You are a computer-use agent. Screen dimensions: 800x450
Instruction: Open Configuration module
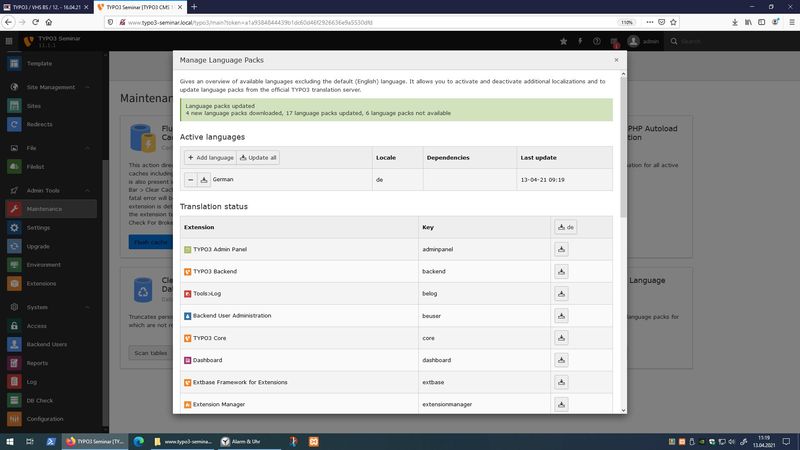pyautogui.click(x=51, y=419)
